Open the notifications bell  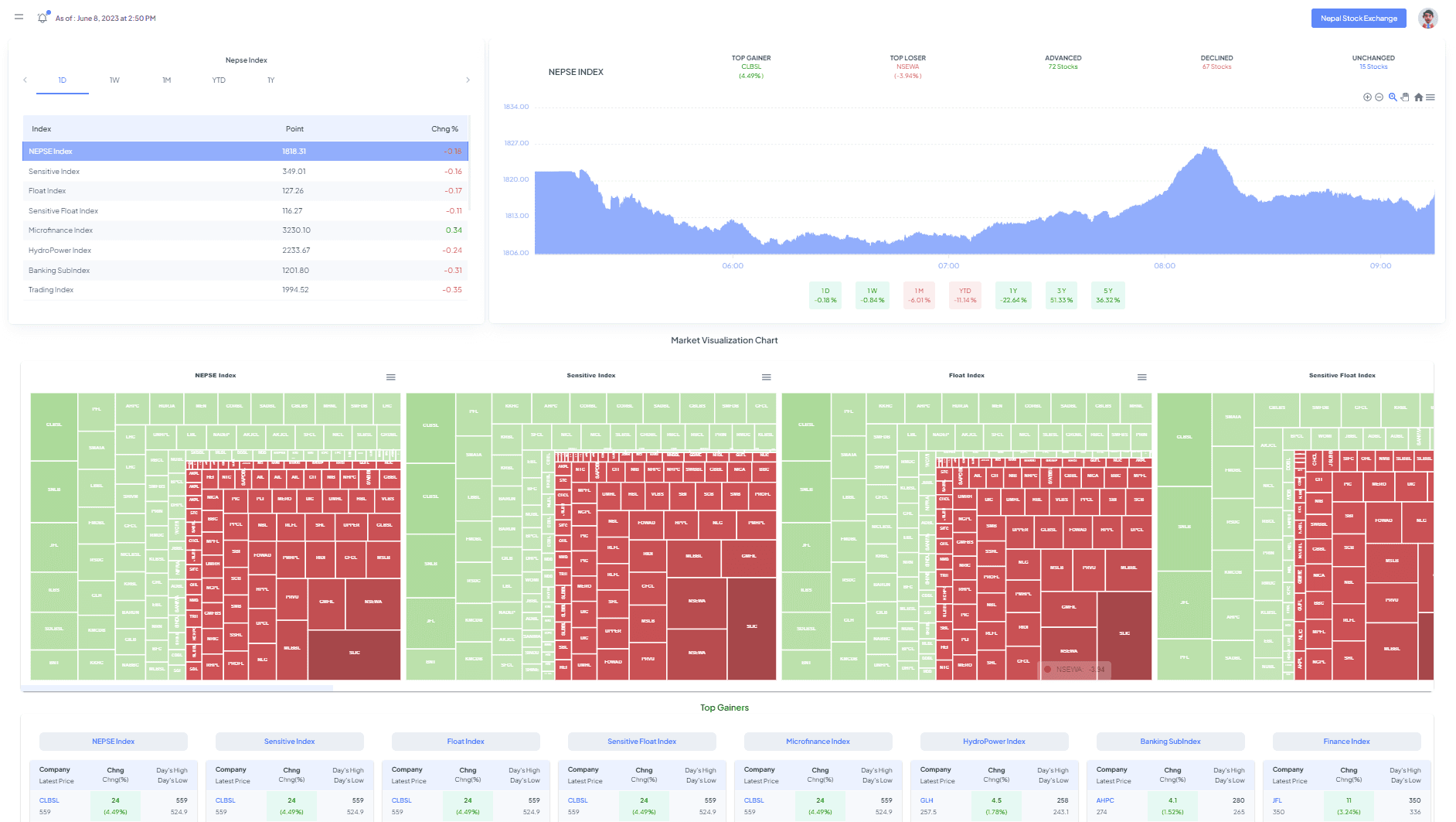pos(43,18)
